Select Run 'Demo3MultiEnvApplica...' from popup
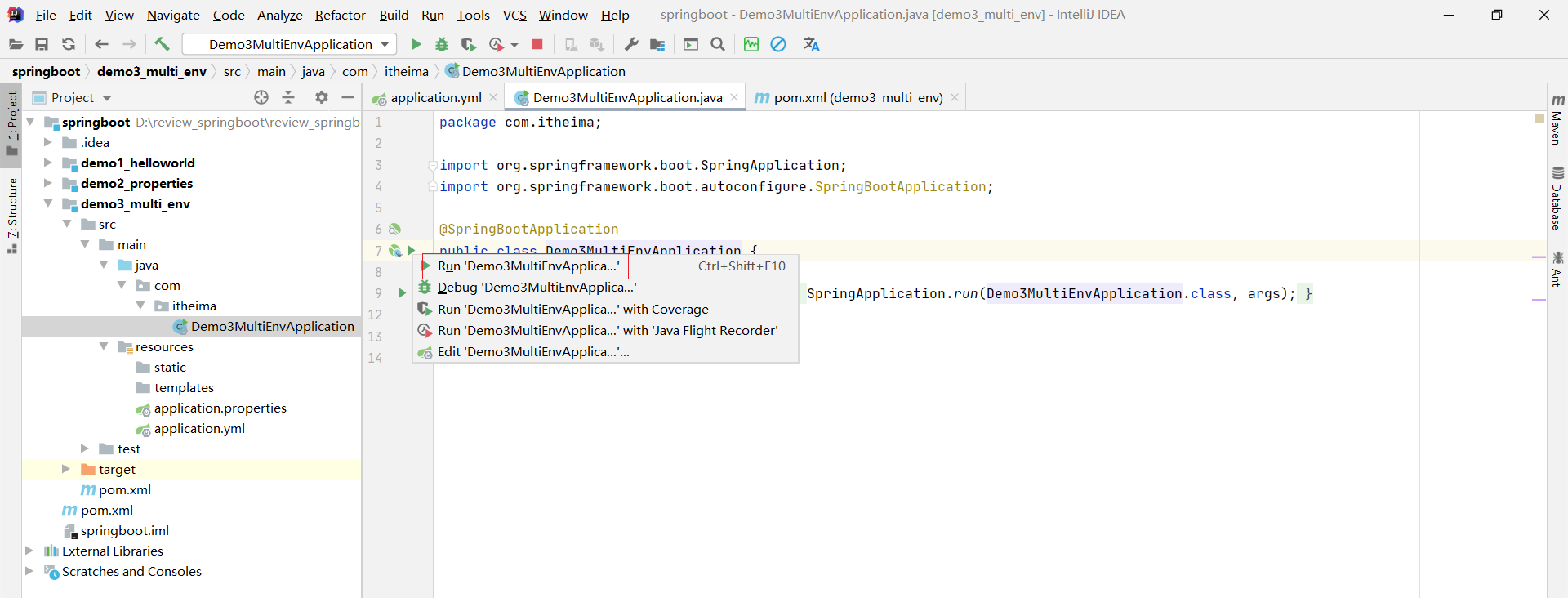 point(528,266)
